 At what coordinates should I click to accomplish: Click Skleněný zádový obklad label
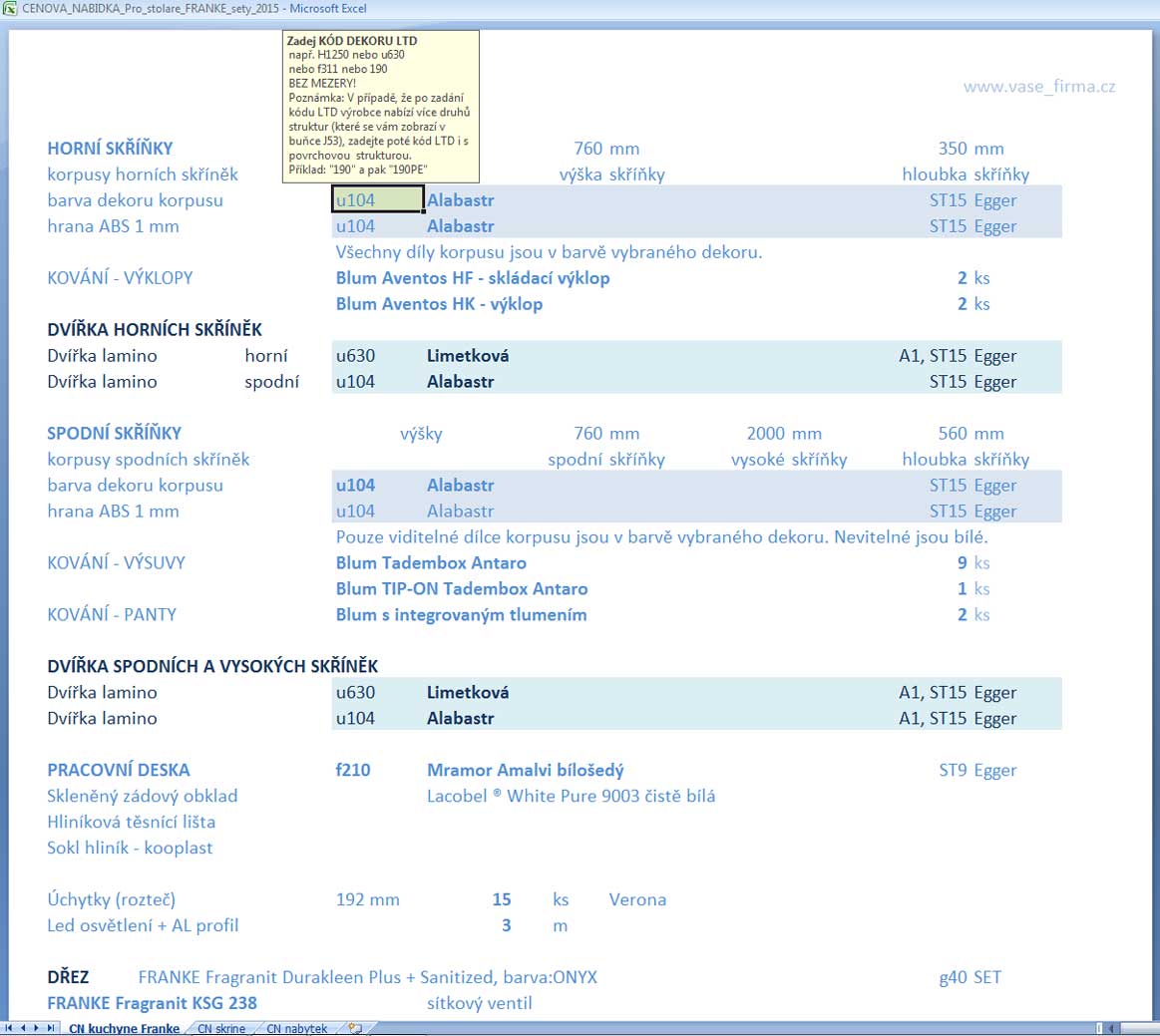(142, 796)
